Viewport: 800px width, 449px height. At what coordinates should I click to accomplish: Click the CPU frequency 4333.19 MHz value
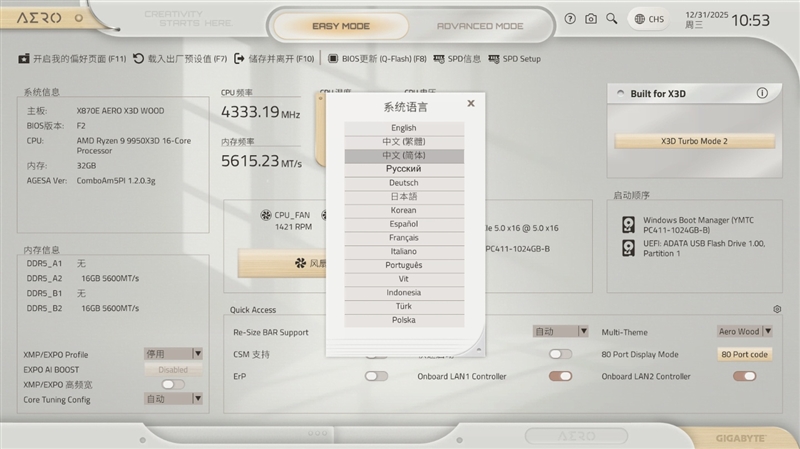pos(260,111)
